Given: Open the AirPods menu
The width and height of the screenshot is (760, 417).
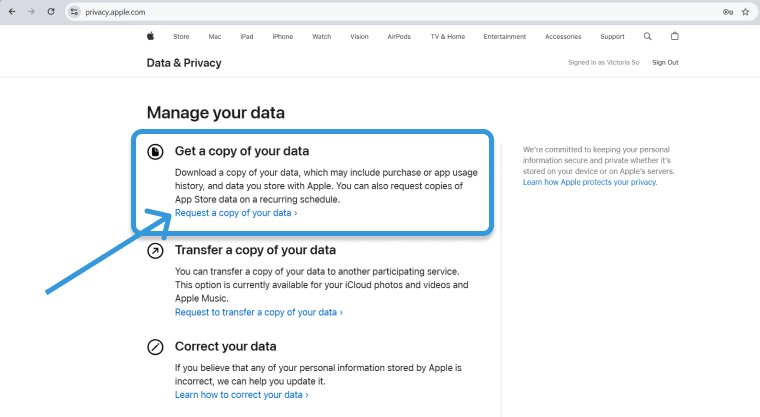Looking at the screenshot, I should point(399,37).
